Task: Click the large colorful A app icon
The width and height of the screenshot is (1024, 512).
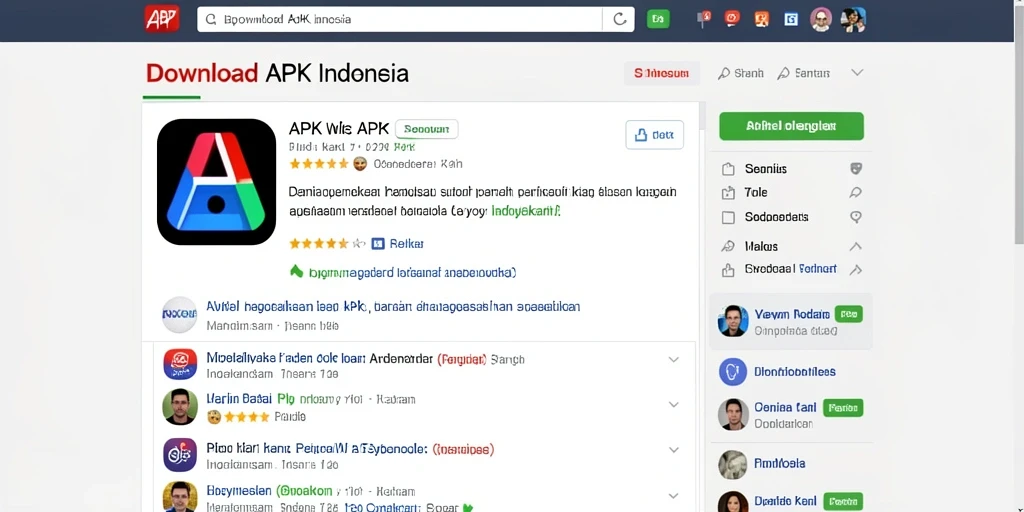Action: [216, 182]
